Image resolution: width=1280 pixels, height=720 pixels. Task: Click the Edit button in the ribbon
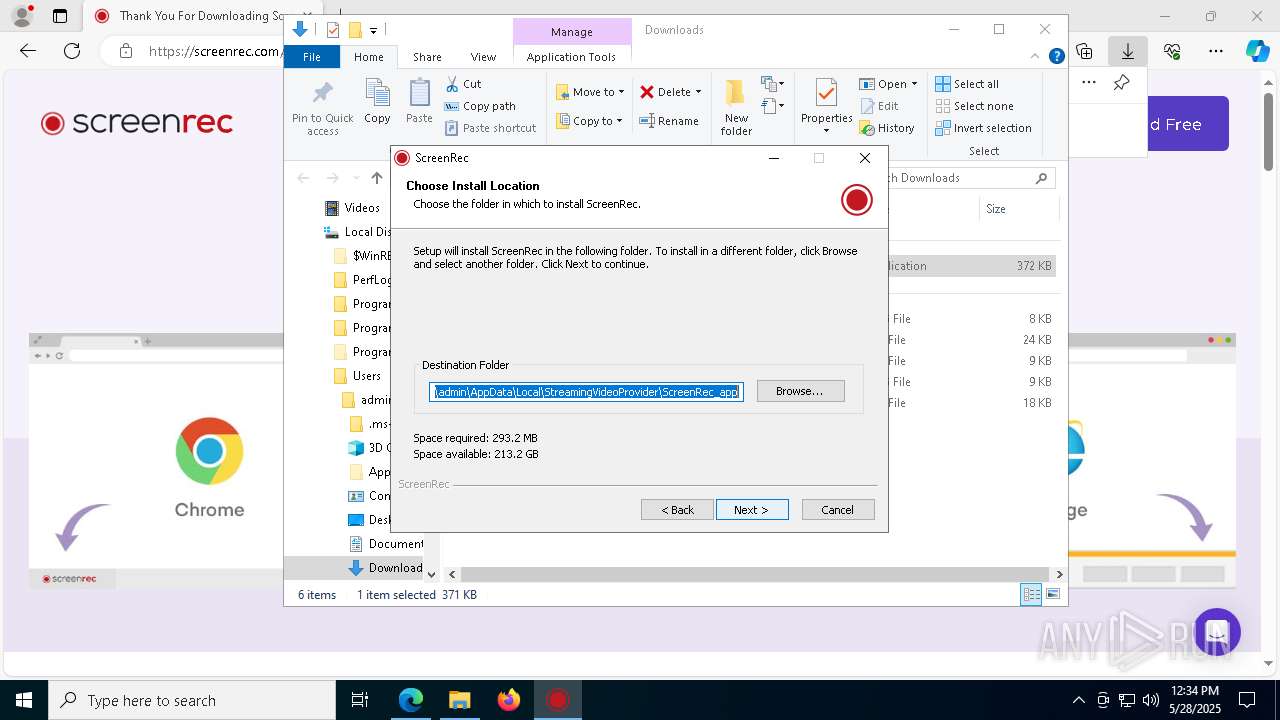coord(878,106)
